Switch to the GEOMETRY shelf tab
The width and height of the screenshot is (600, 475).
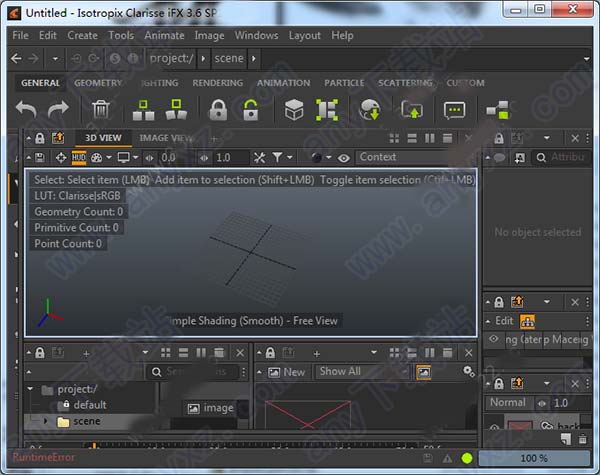[98, 83]
